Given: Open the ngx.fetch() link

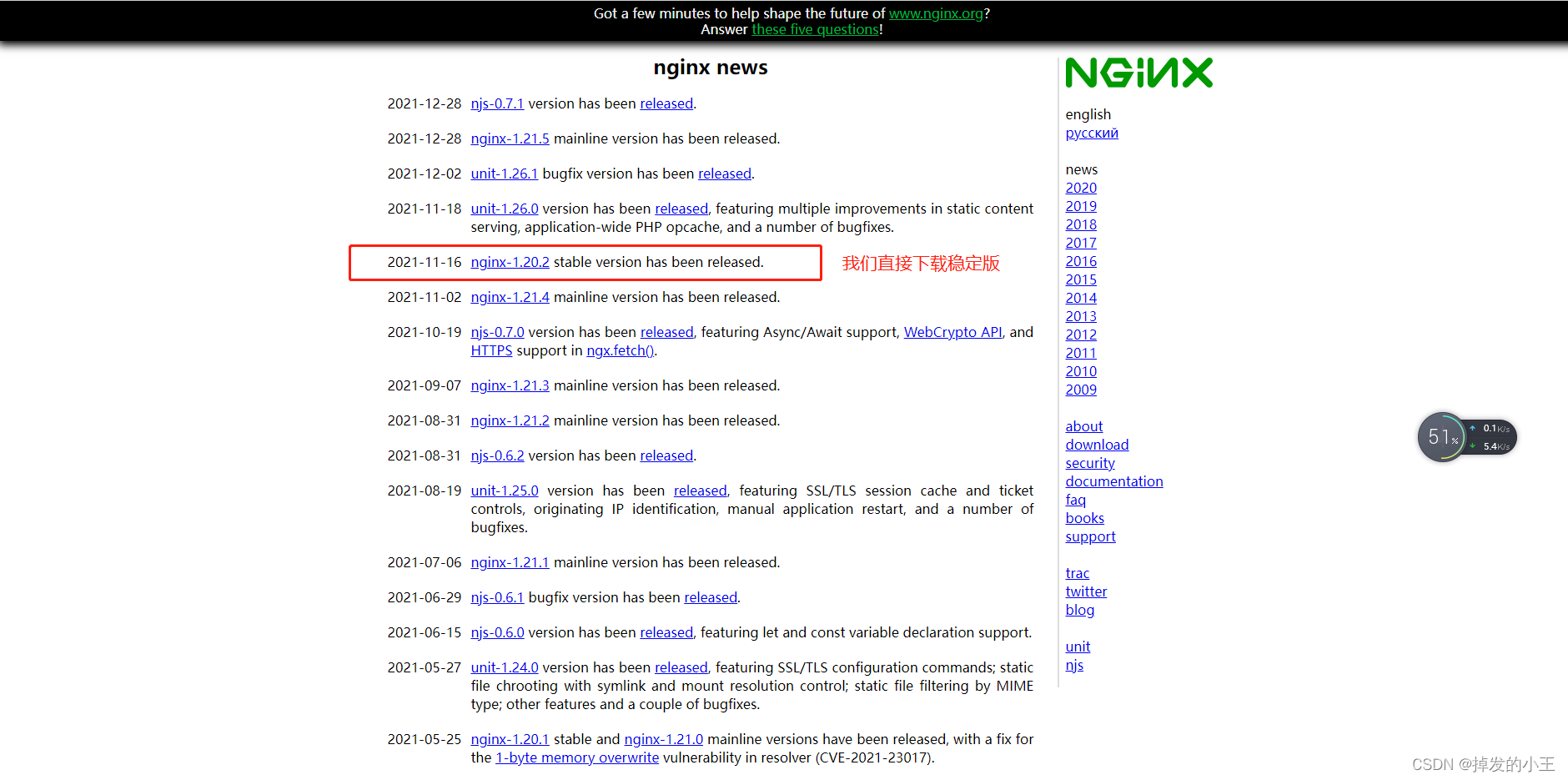Looking at the screenshot, I should (x=621, y=350).
